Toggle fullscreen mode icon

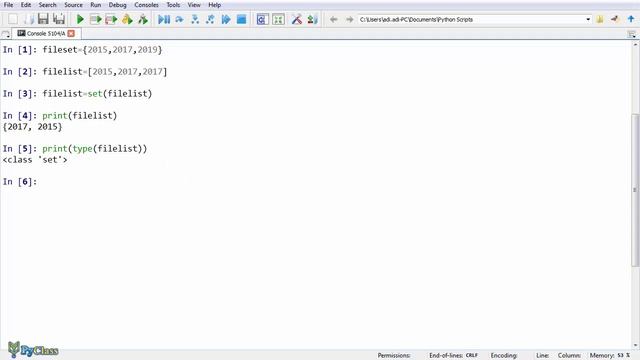278,19
